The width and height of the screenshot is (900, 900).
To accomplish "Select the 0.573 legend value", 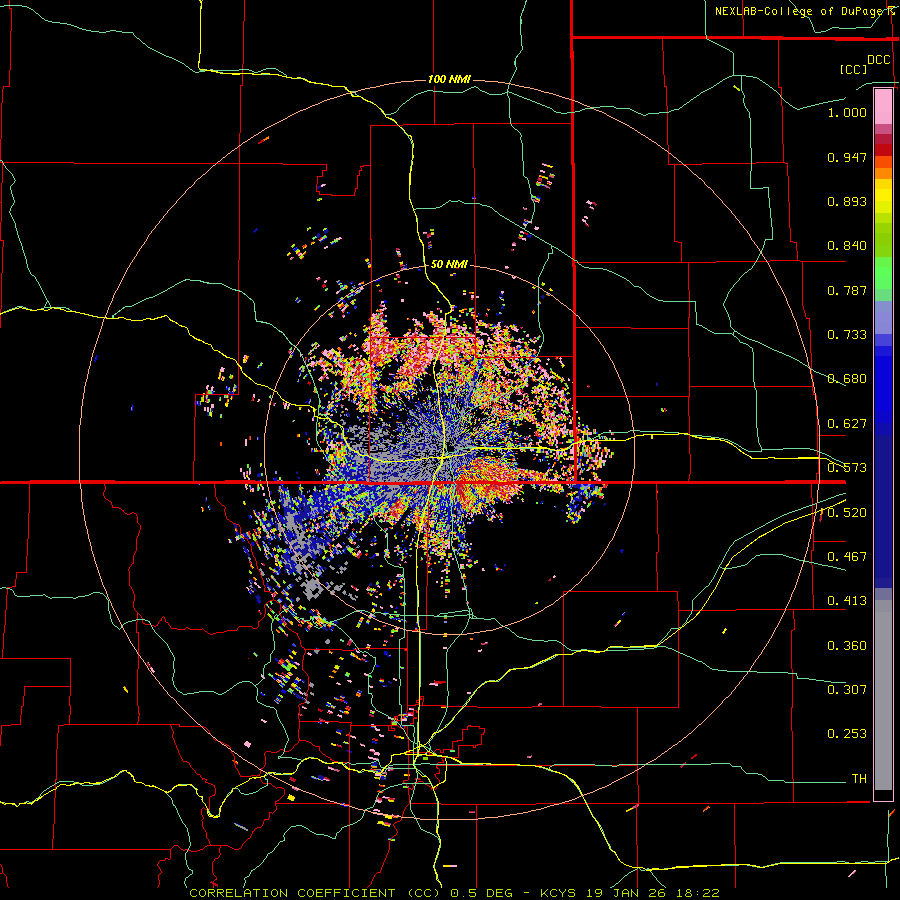I will click(x=847, y=468).
